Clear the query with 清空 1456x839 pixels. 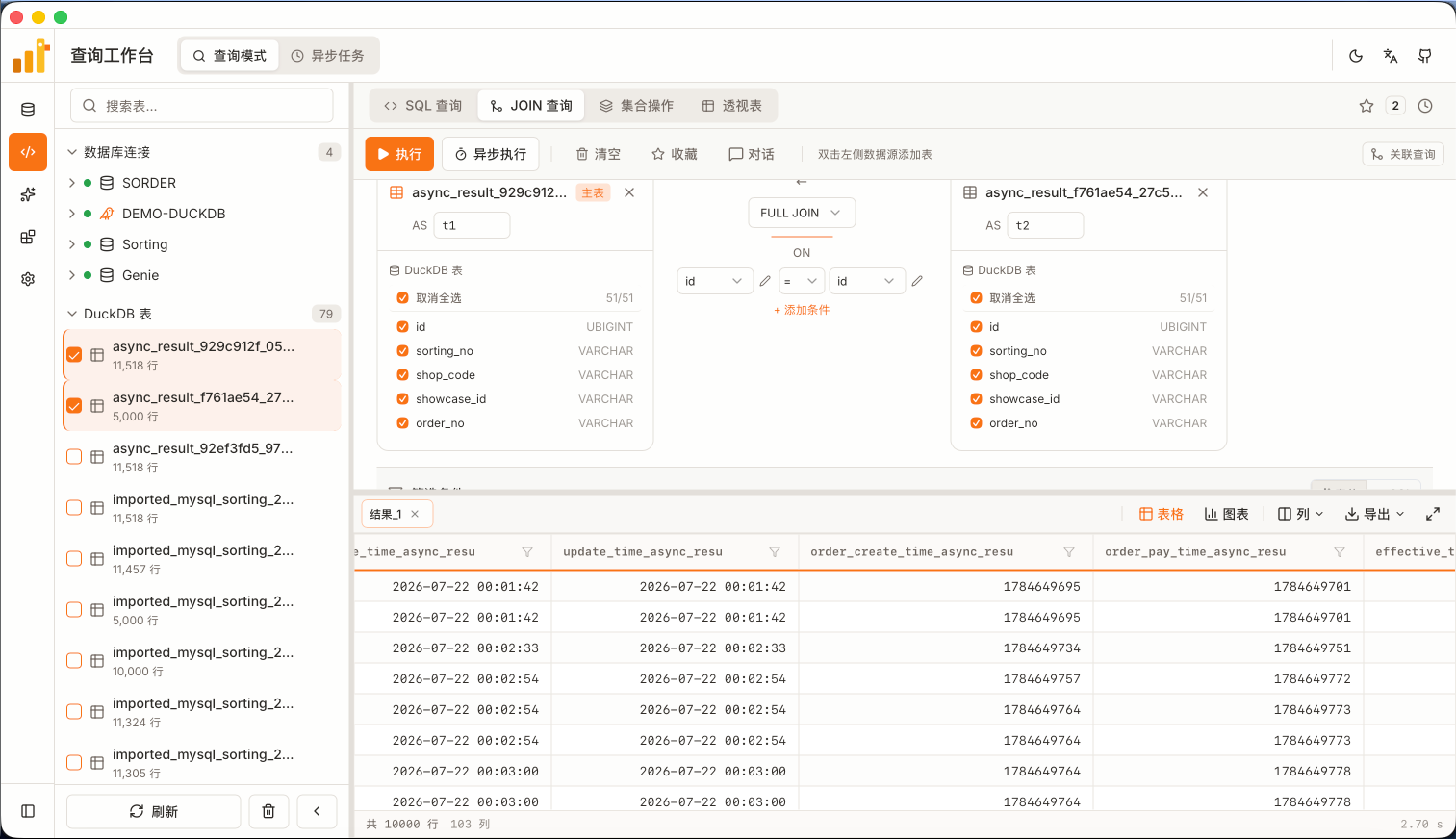click(x=599, y=154)
